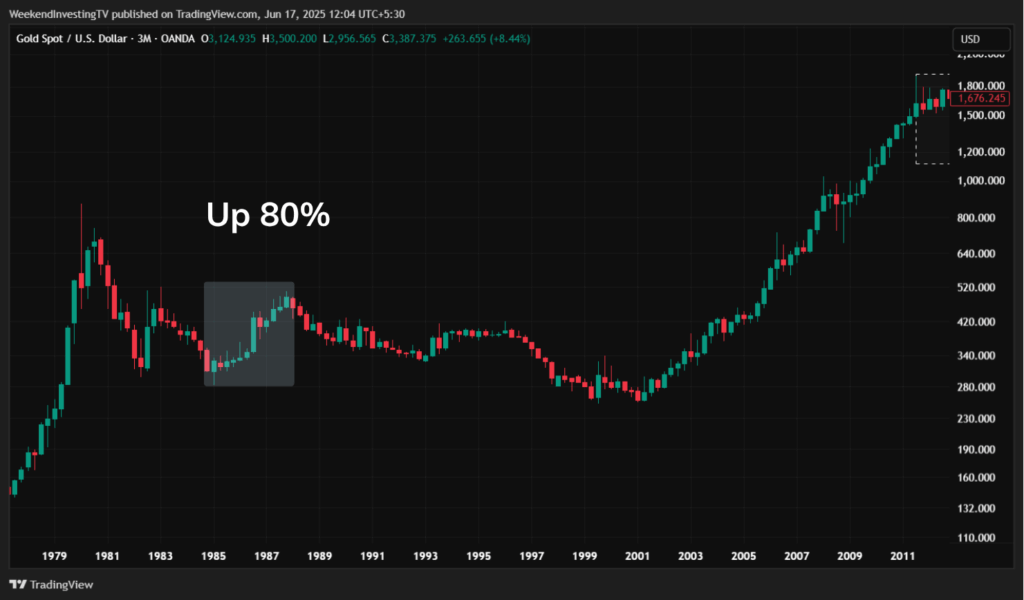Click the 1991 label on the time axis

(x=372, y=556)
